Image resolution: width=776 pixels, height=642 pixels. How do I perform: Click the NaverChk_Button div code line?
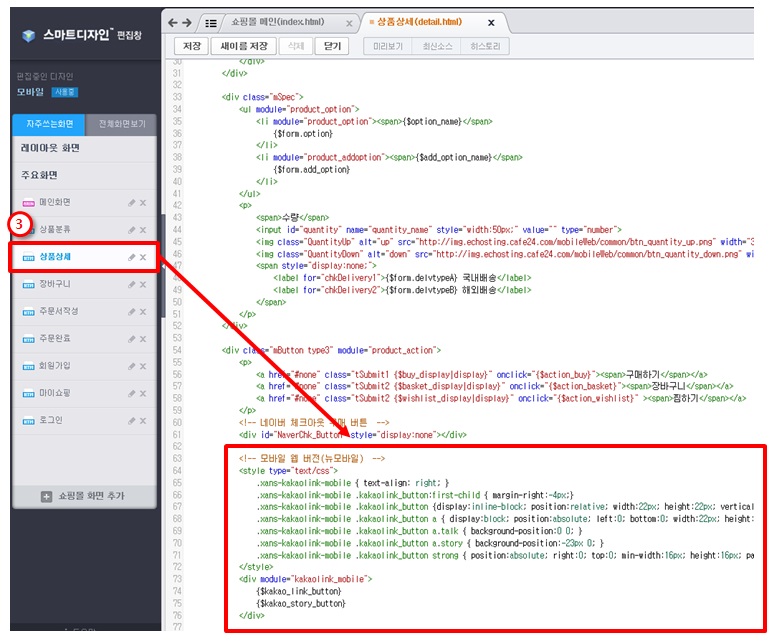pos(352,435)
